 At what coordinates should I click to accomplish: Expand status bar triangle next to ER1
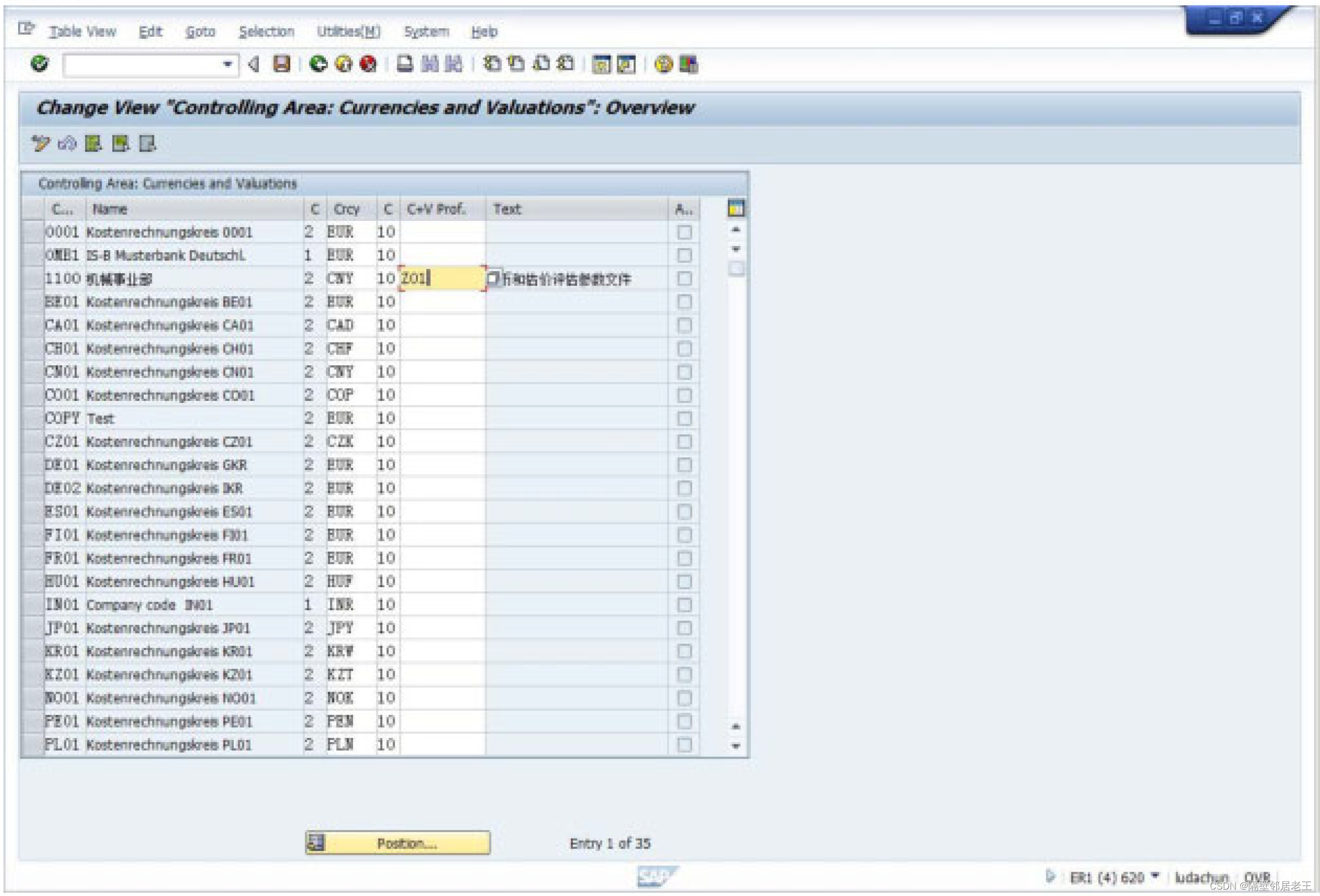click(x=1050, y=876)
